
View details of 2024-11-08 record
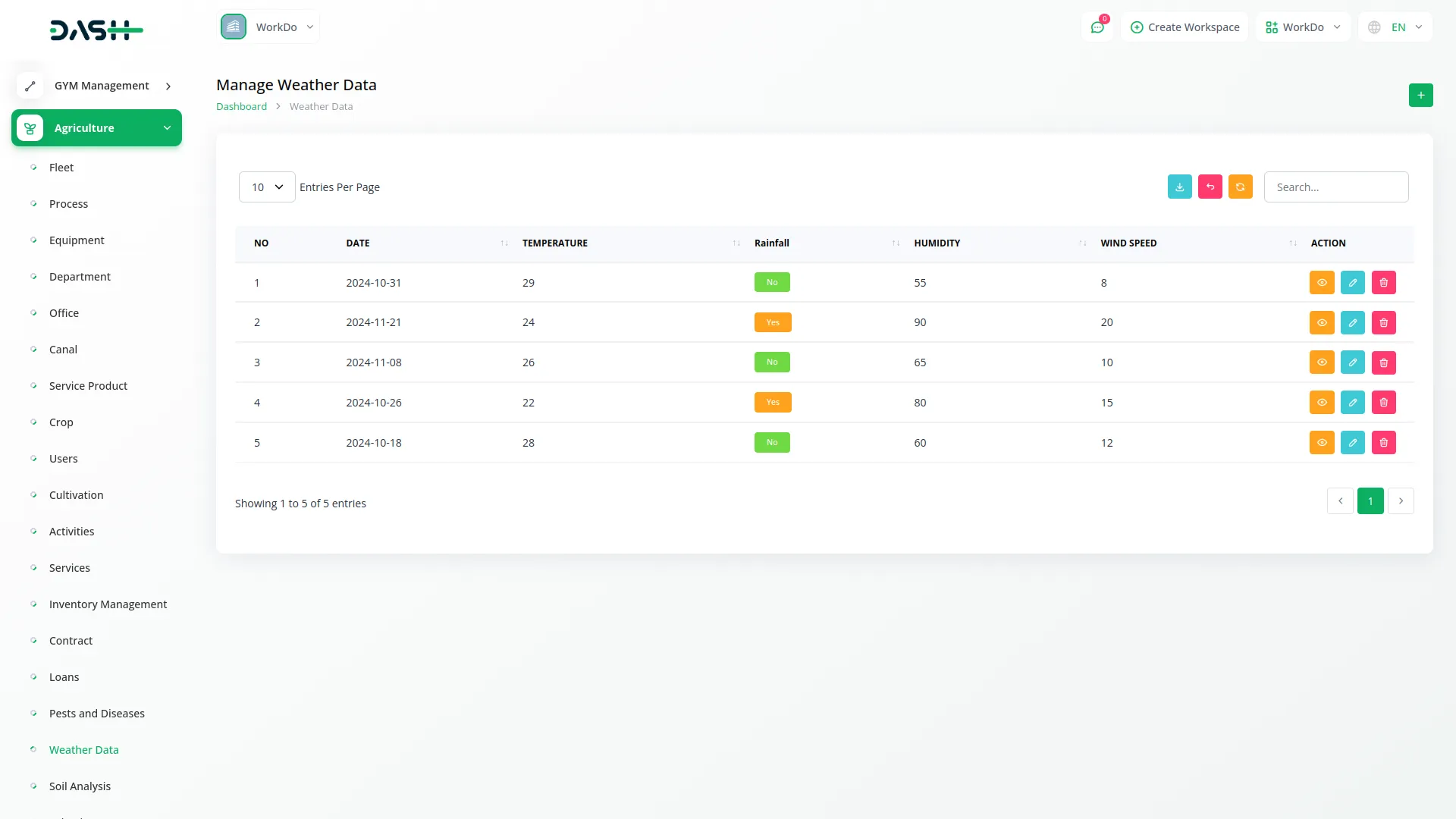(1321, 362)
